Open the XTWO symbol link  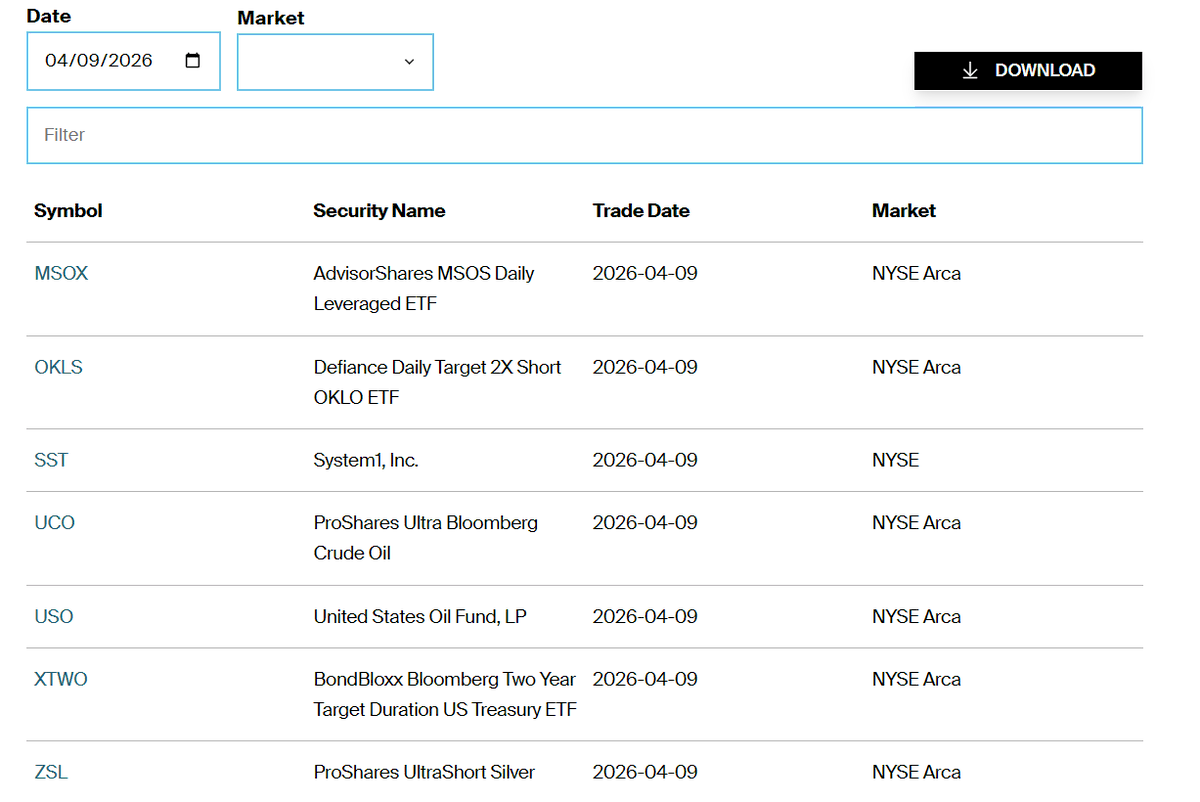(61, 679)
